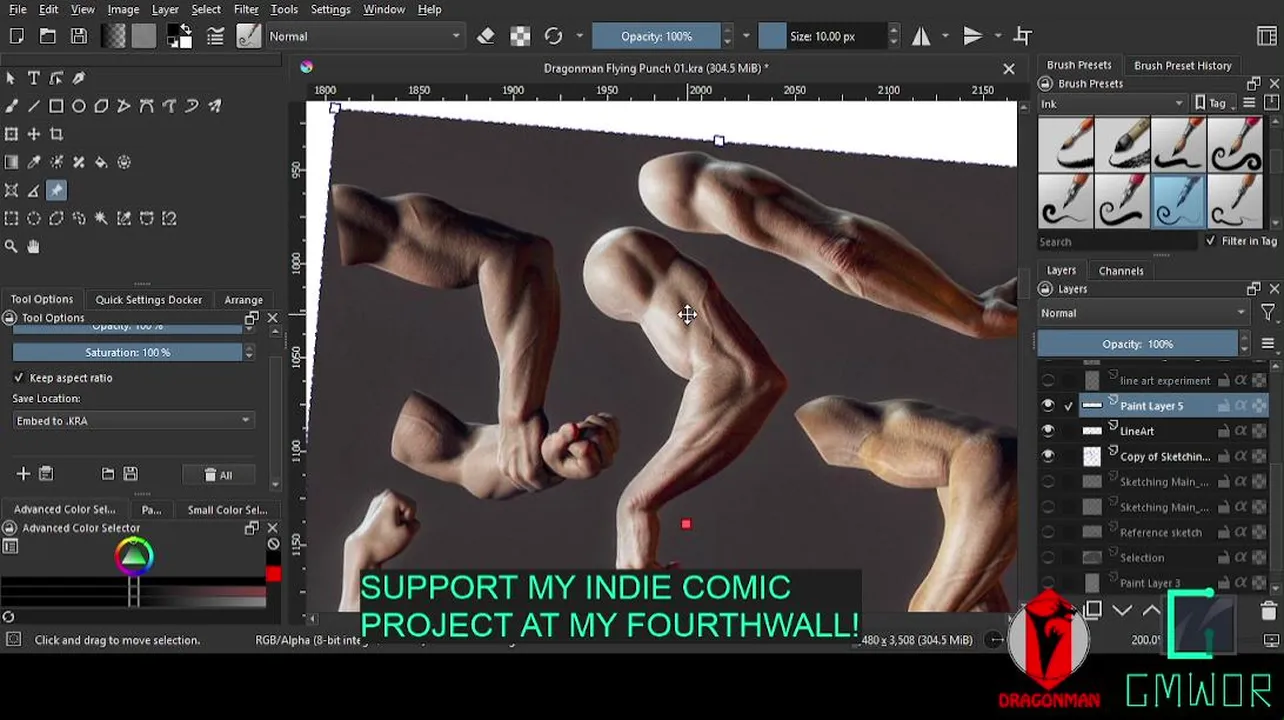Viewport: 1284px width, 720px height.
Task: Open options arrow beside the horizontal mirror
Action: [946, 36]
